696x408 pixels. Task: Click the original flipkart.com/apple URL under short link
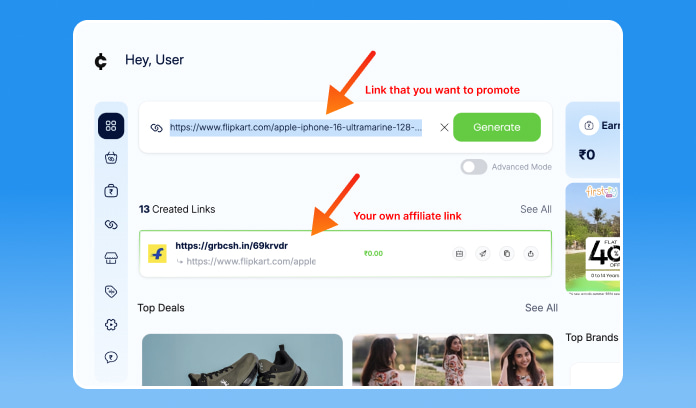251,261
